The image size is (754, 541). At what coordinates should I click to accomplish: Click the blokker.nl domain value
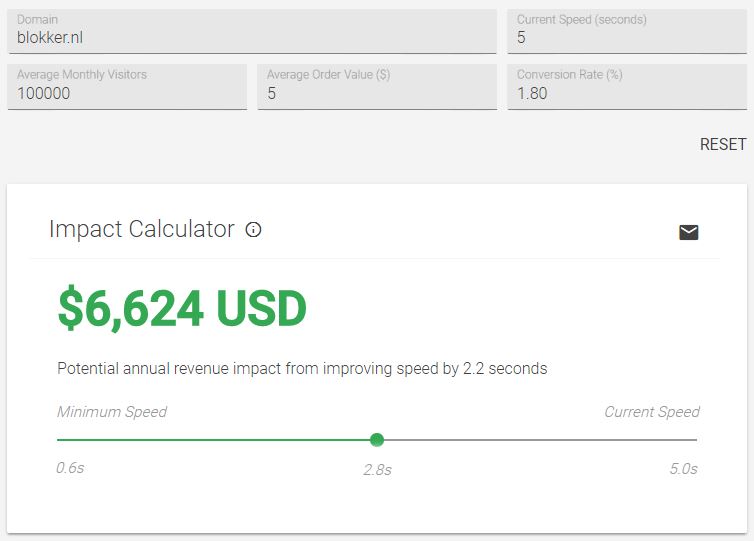click(49, 38)
